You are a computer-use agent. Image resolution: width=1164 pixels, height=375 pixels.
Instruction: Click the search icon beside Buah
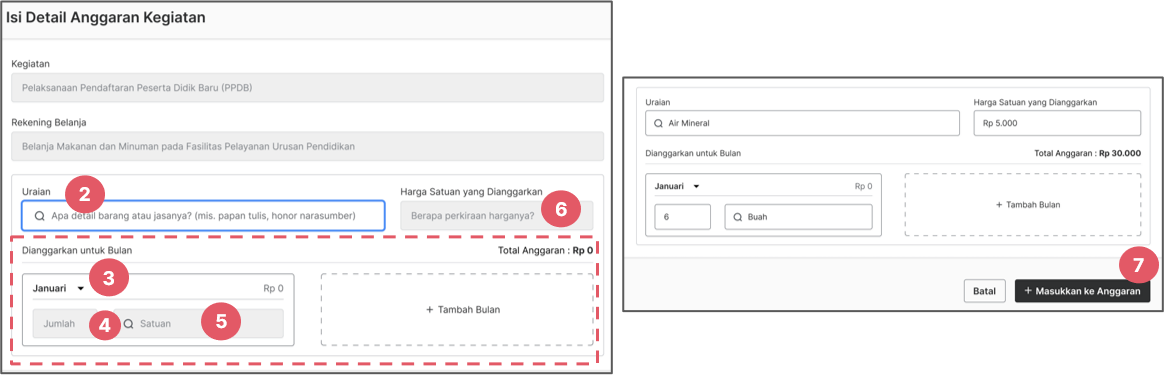click(738, 218)
